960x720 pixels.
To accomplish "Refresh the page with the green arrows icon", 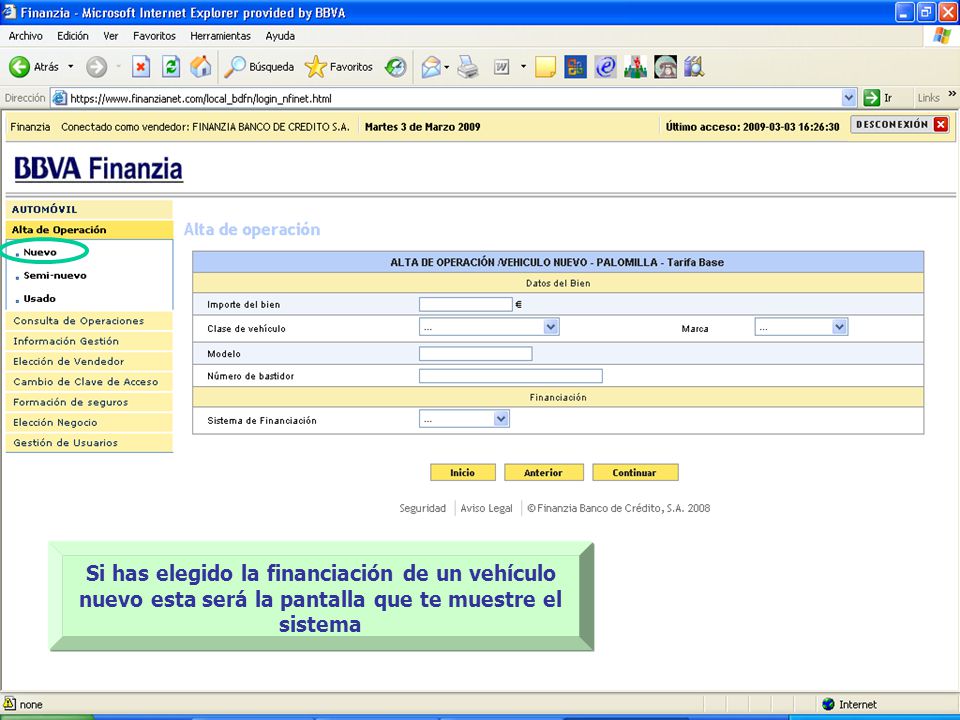I will point(171,67).
